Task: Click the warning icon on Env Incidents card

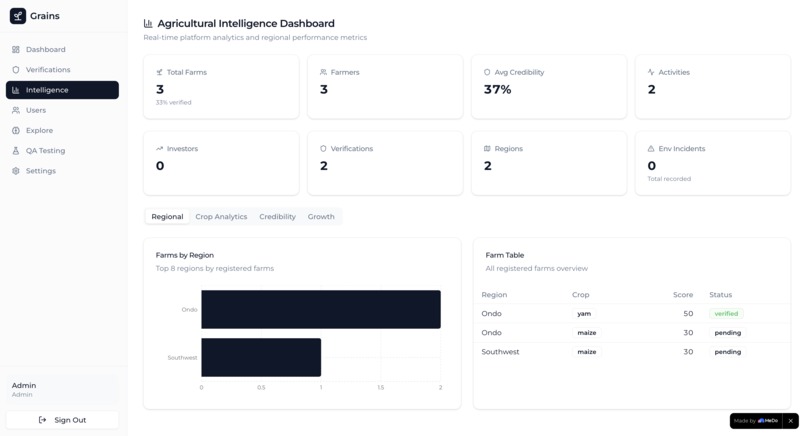Action: coord(651,149)
